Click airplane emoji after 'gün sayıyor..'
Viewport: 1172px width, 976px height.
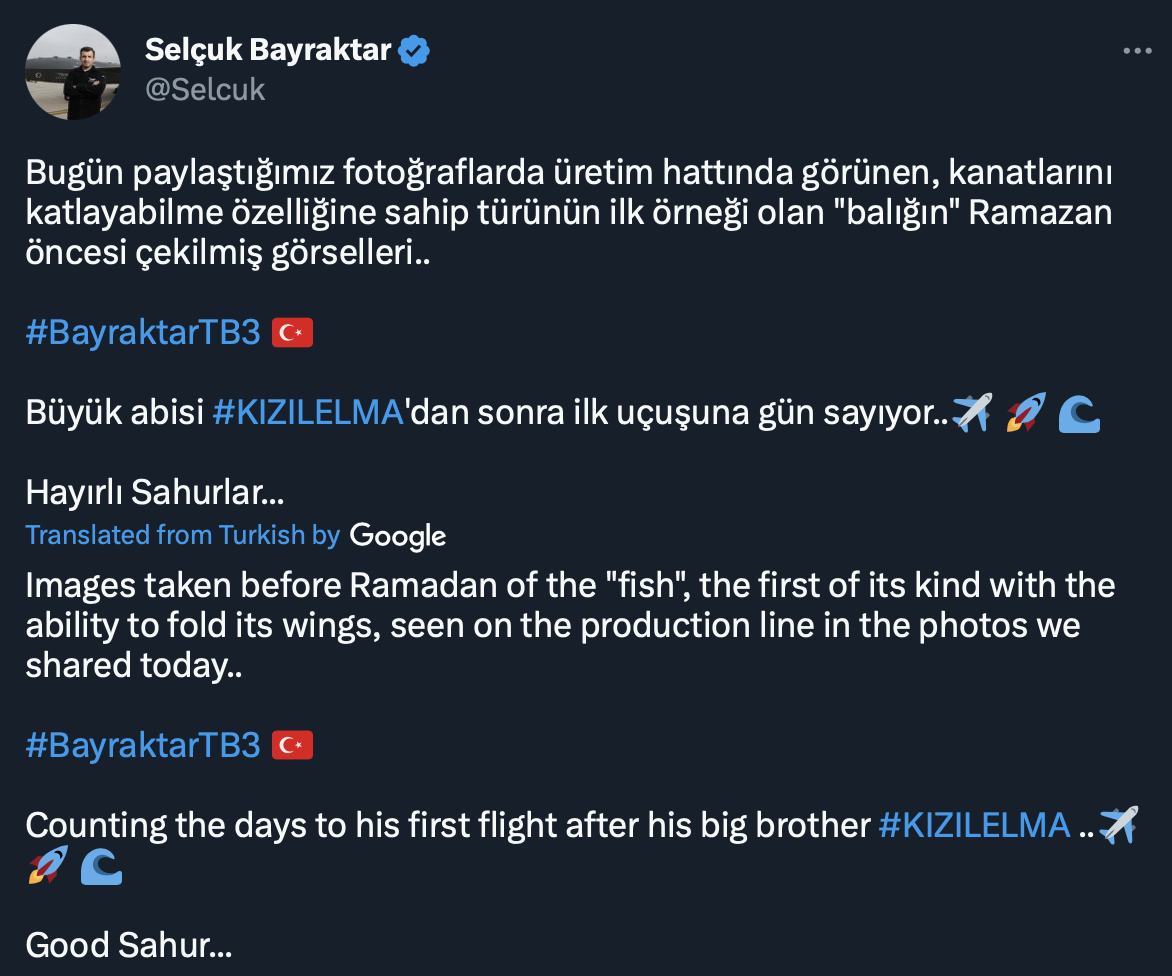972,413
